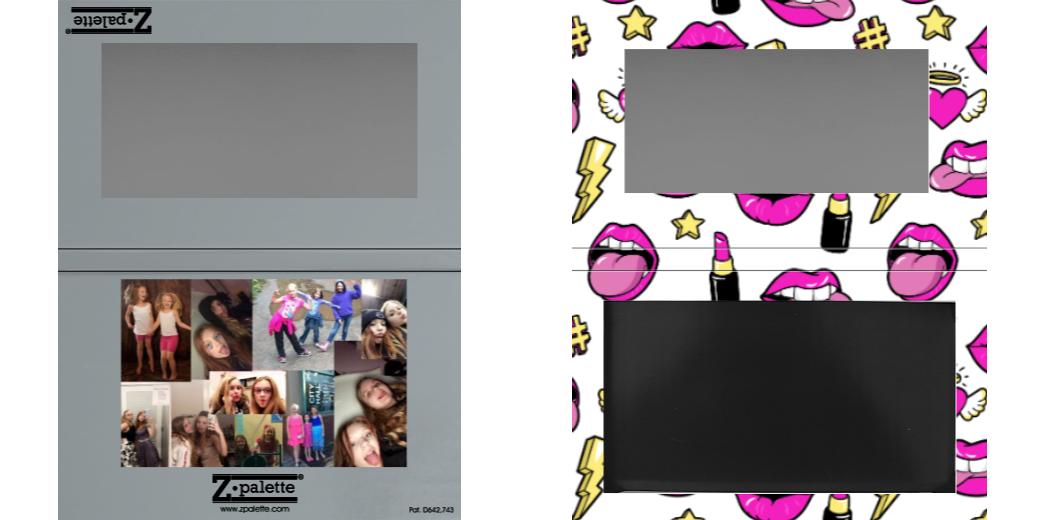Click the yellow star in top right corner
Viewport: 1040px width, 520px height.
[936, 22]
